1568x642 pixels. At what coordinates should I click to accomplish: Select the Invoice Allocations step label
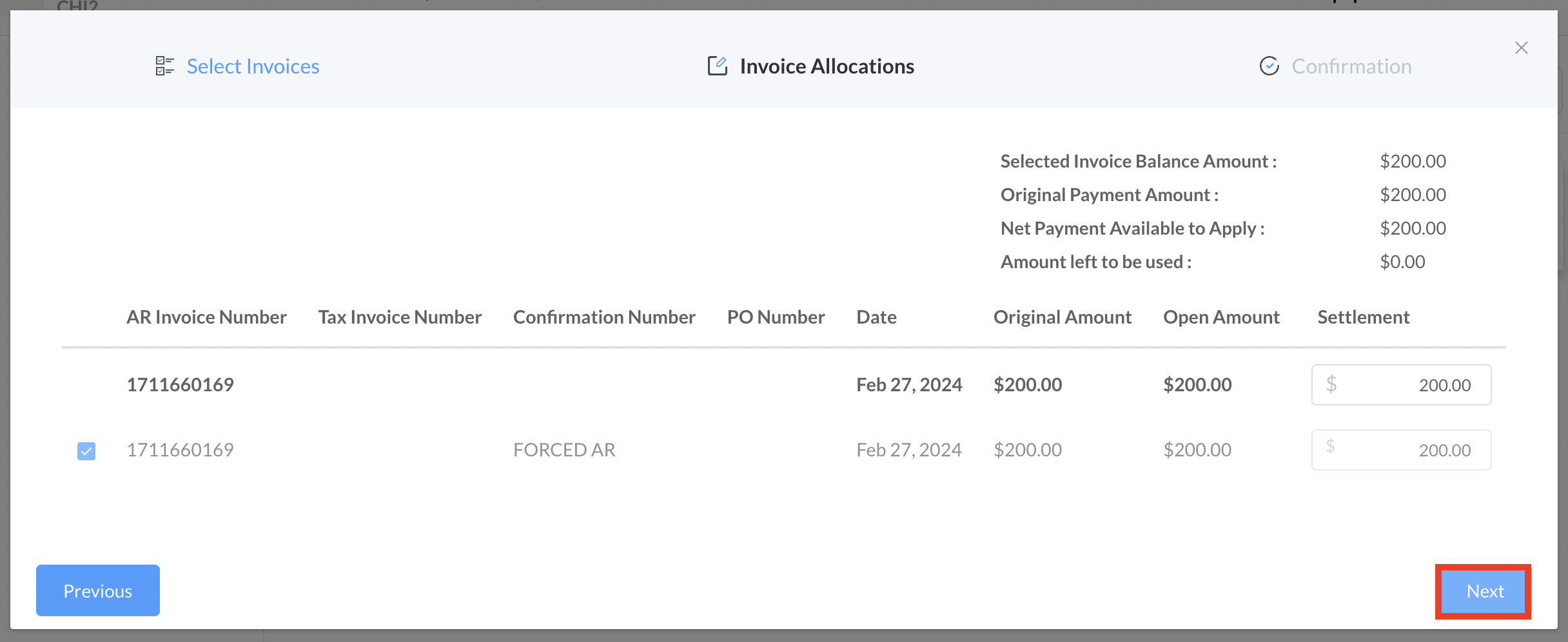point(827,66)
